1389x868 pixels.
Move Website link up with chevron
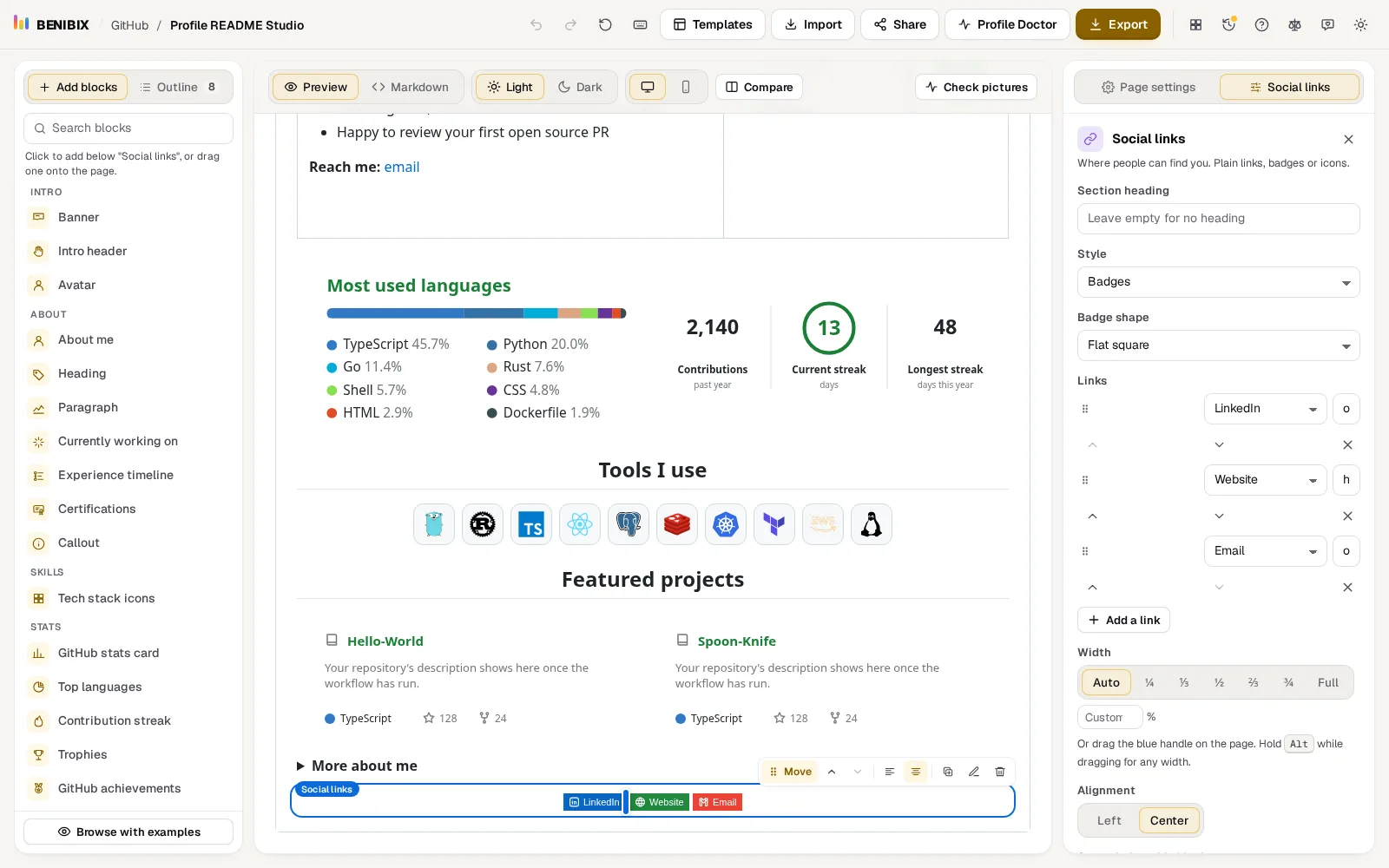[x=1092, y=516]
